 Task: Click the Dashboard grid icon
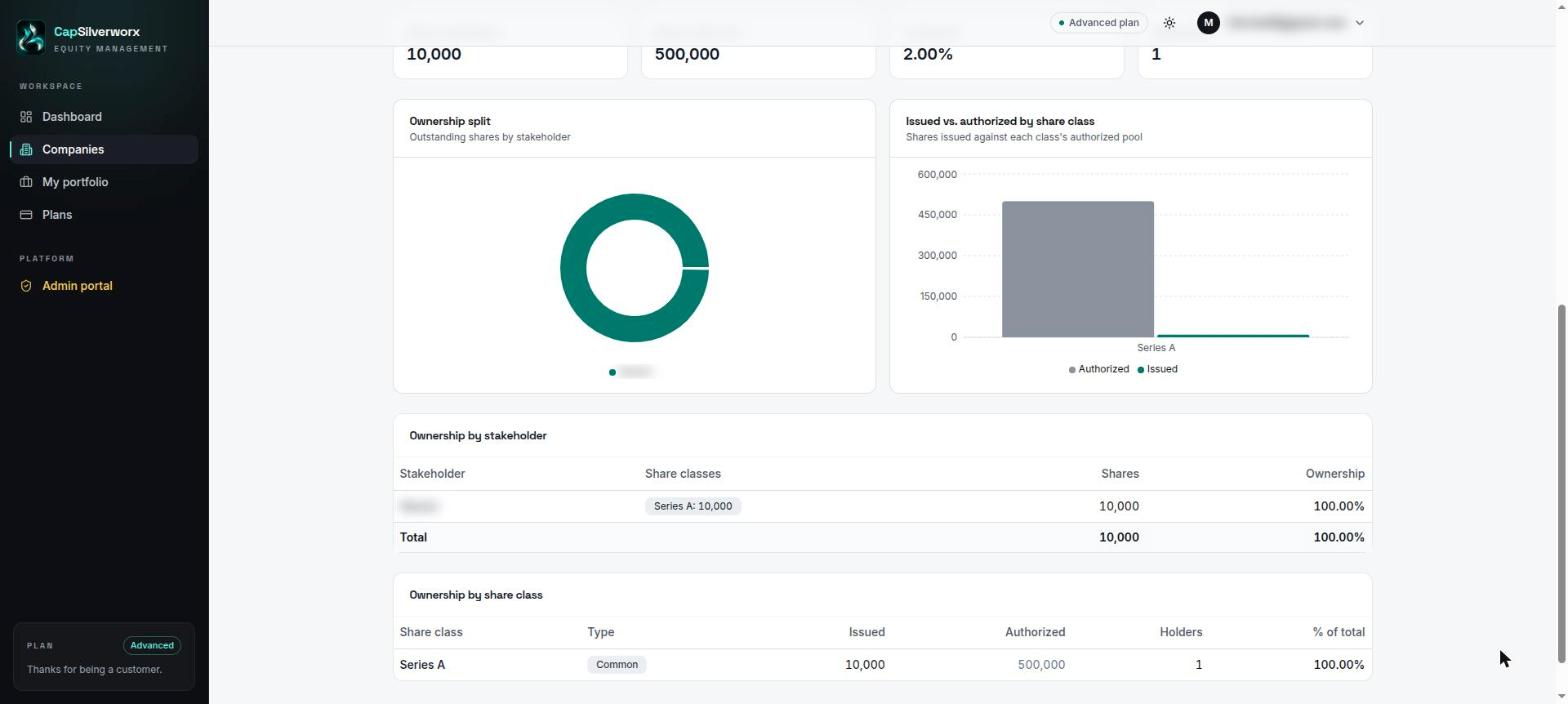coord(26,117)
